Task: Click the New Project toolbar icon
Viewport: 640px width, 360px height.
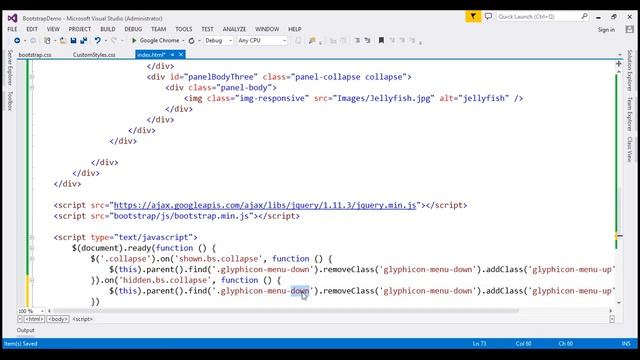Action: (47, 40)
